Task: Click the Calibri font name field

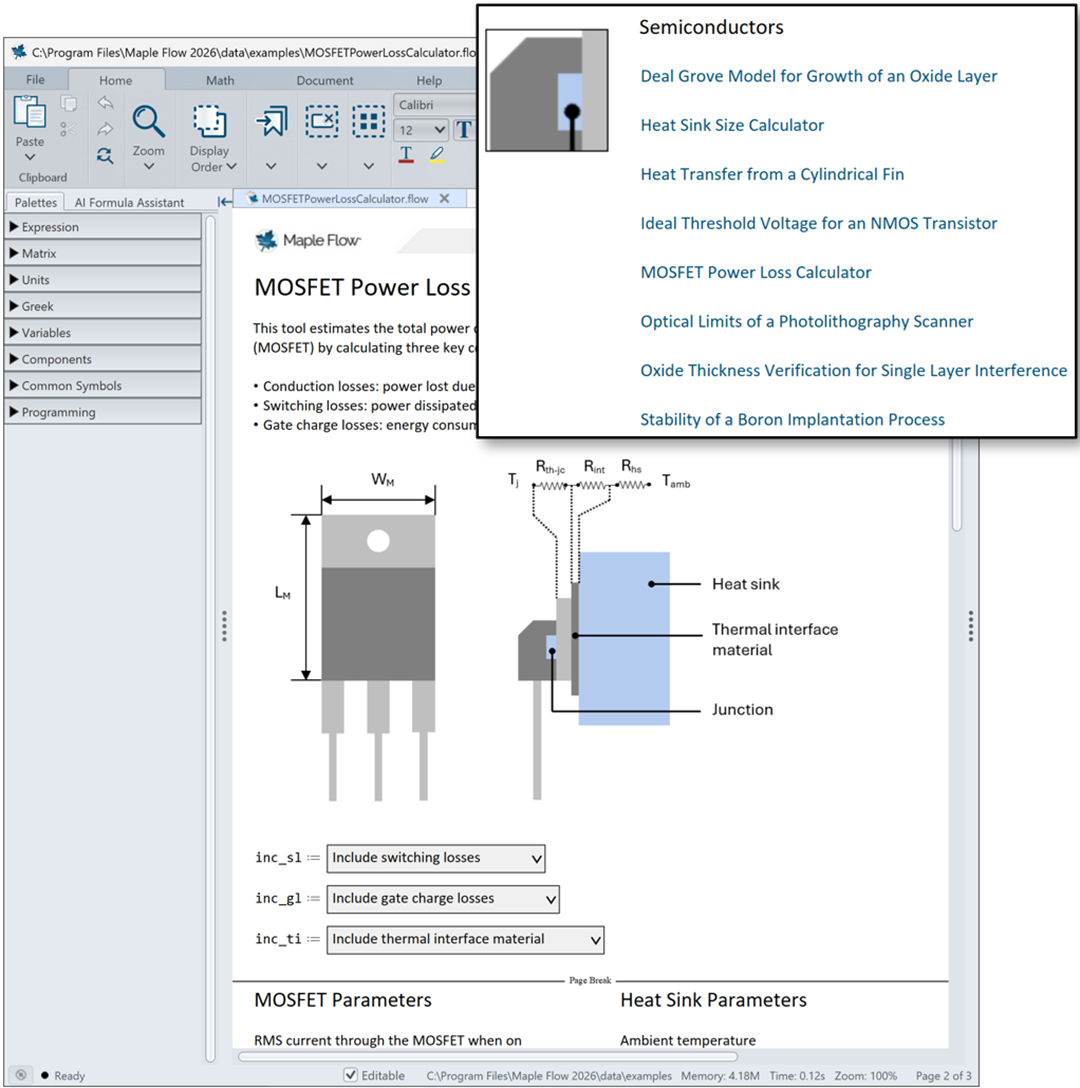Action: [434, 105]
